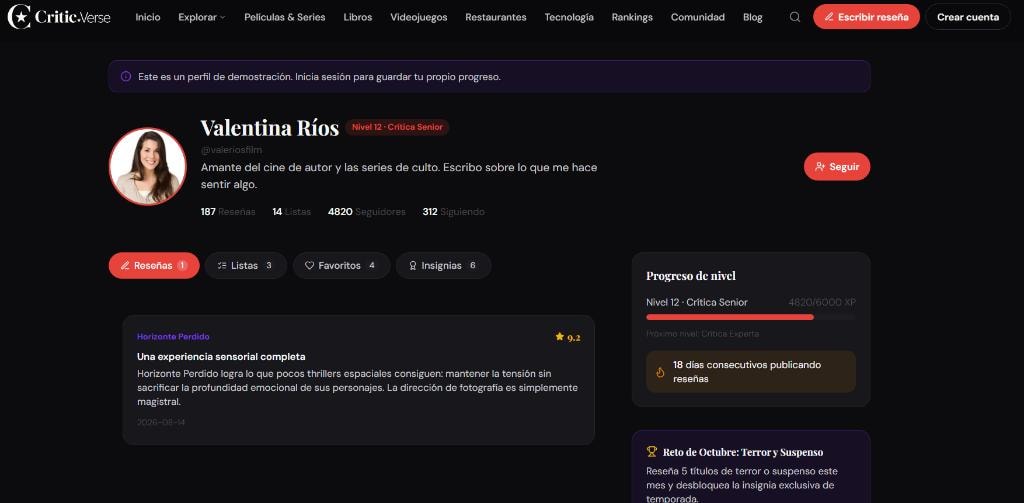Viewport: 1024px width, 503px height.
Task: Follow Valentina Ríos with Seguir button
Action: coord(837,167)
